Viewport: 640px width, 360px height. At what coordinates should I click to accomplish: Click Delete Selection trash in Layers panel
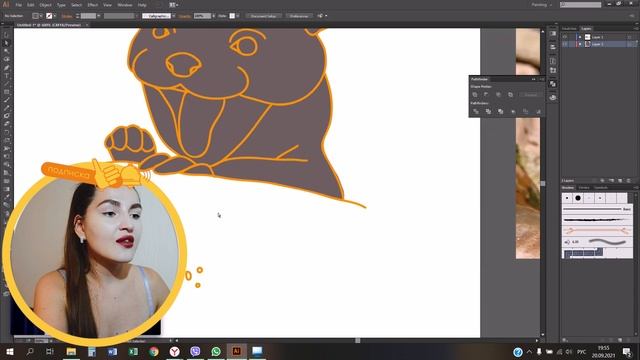629,180
